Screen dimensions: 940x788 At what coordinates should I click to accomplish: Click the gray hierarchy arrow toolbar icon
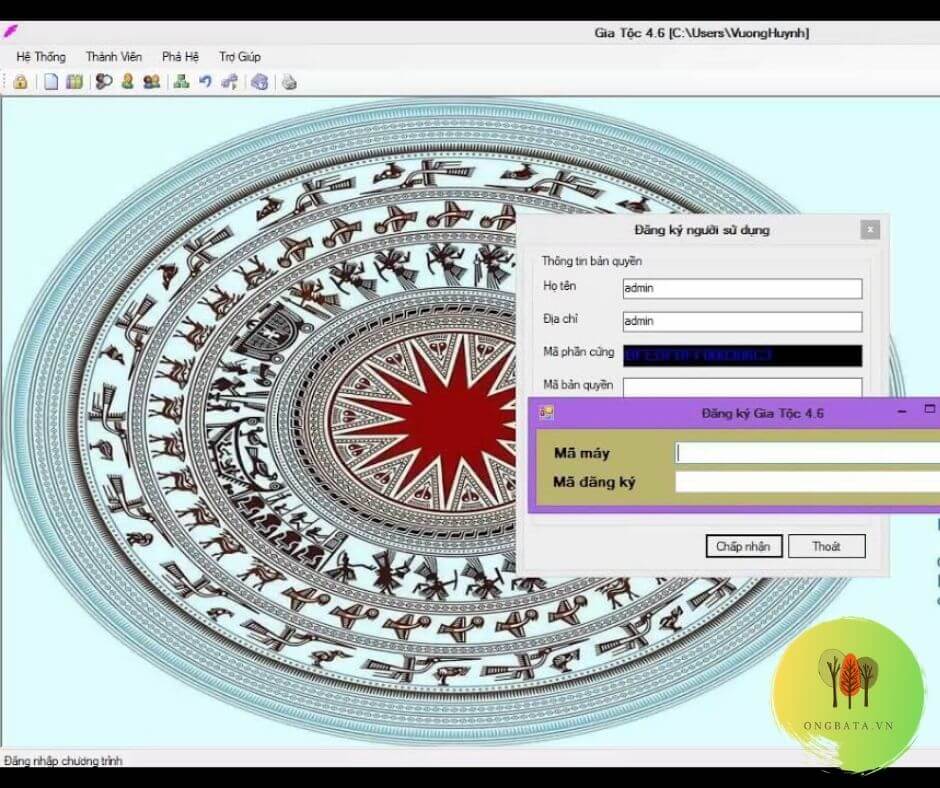(229, 82)
